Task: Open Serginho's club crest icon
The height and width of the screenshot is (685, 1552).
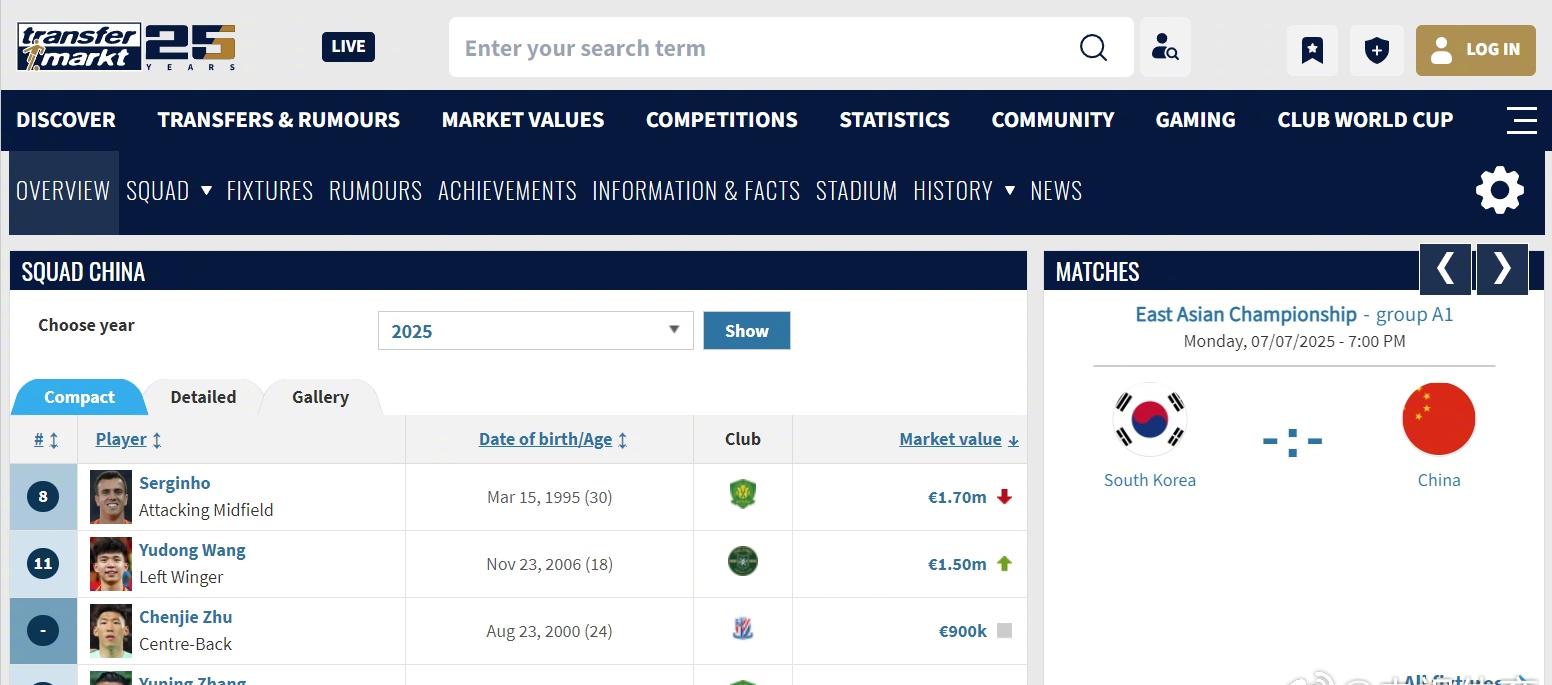Action: tap(742, 495)
